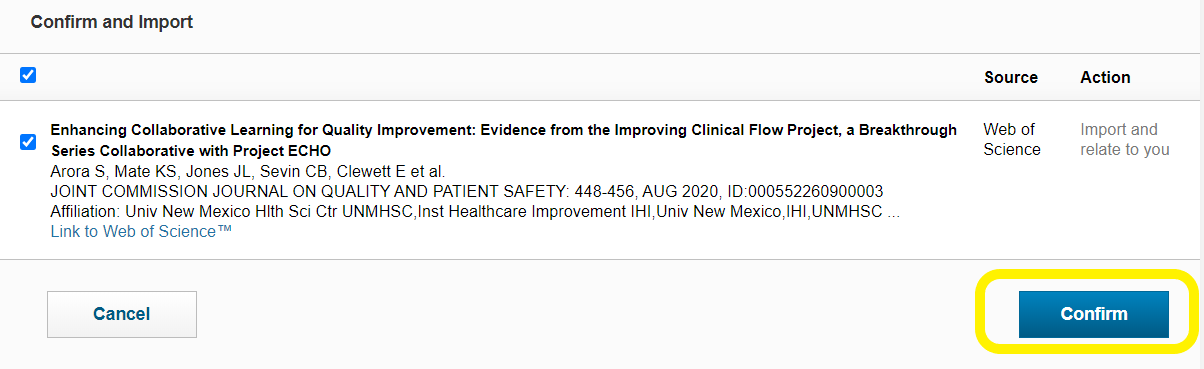Uncheck the select-all checkbox in header row

click(28, 75)
